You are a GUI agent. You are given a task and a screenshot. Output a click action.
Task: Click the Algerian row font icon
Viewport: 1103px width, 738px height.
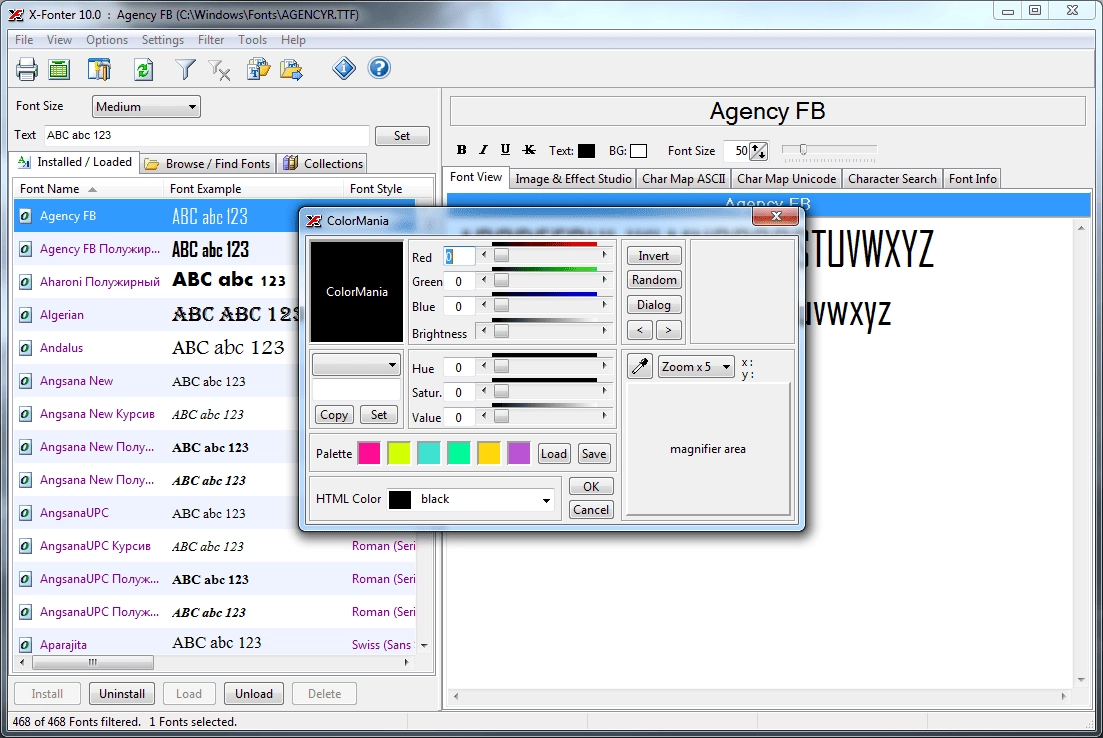(x=25, y=315)
